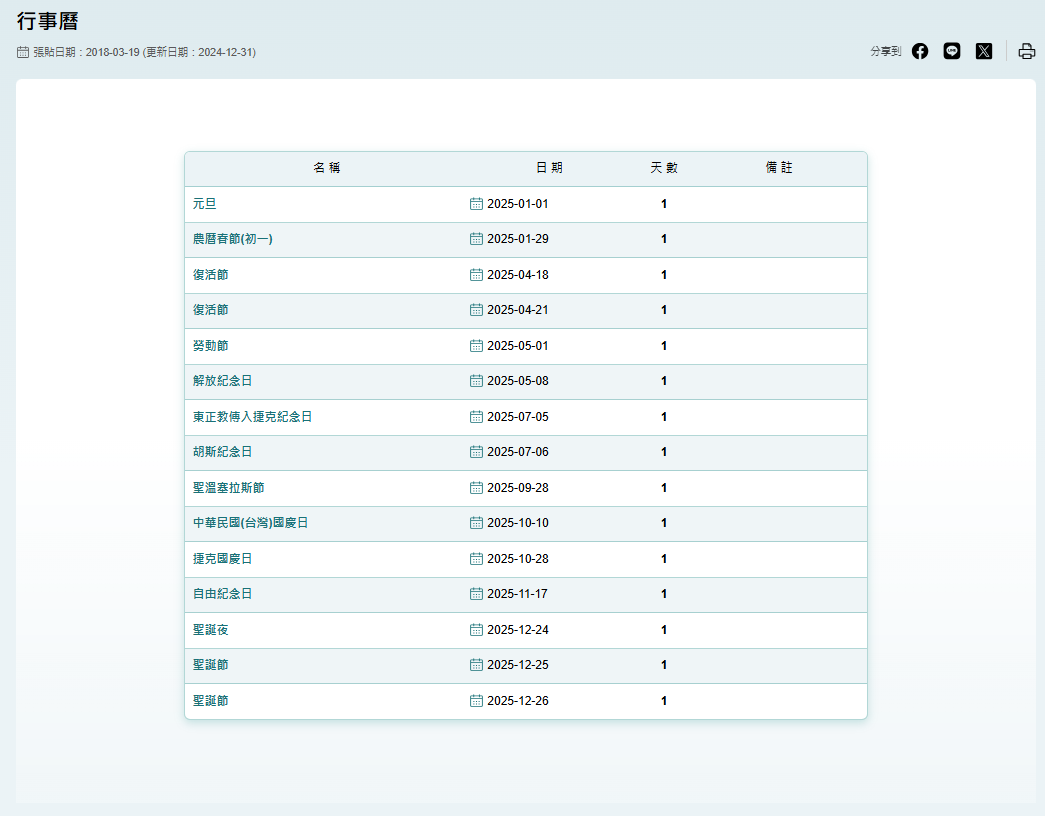Click calendar icon next to 張貼日期
This screenshot has height=816, width=1045.
[23, 52]
